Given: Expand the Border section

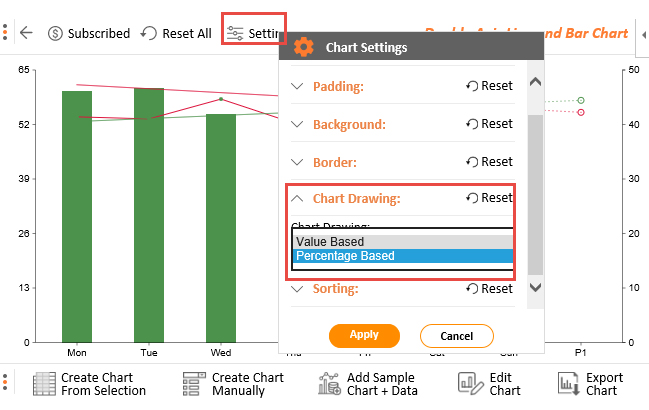Looking at the screenshot, I should [x=297, y=162].
